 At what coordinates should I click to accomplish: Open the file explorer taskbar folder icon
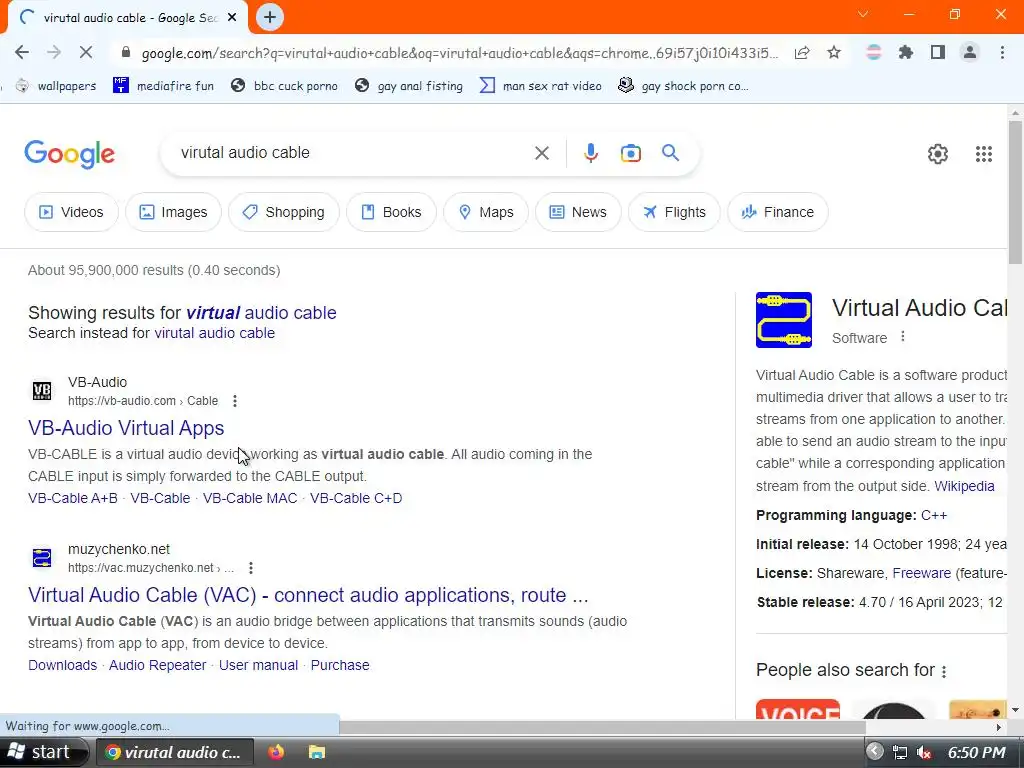click(317, 752)
